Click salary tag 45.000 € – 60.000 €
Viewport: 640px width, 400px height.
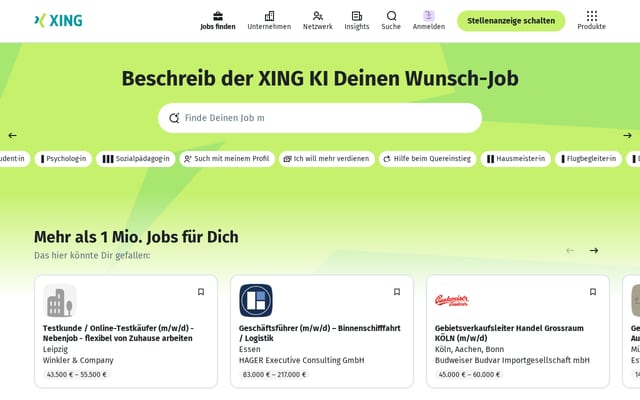[x=469, y=374]
